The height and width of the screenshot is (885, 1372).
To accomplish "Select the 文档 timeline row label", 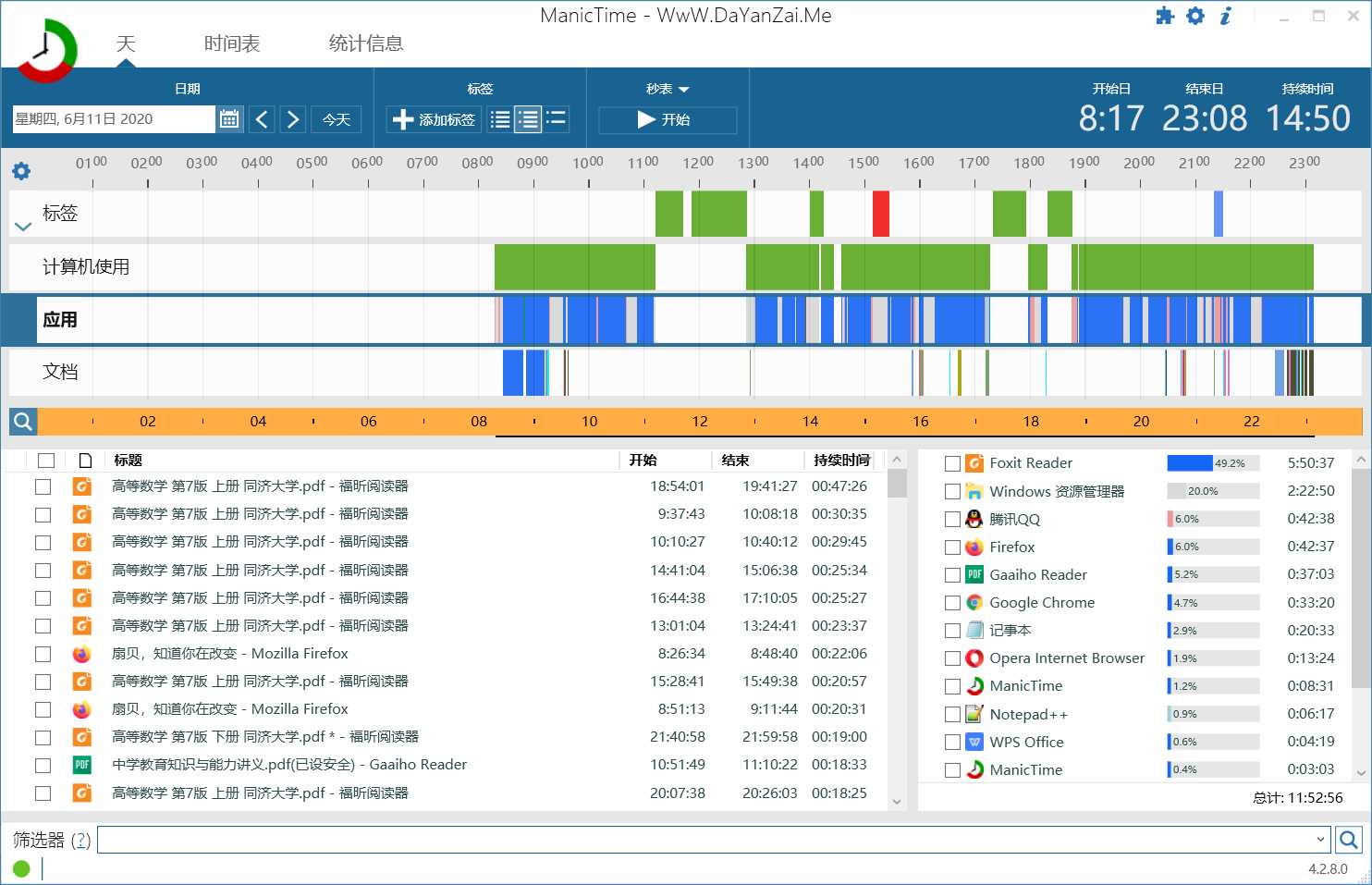I will (x=60, y=372).
